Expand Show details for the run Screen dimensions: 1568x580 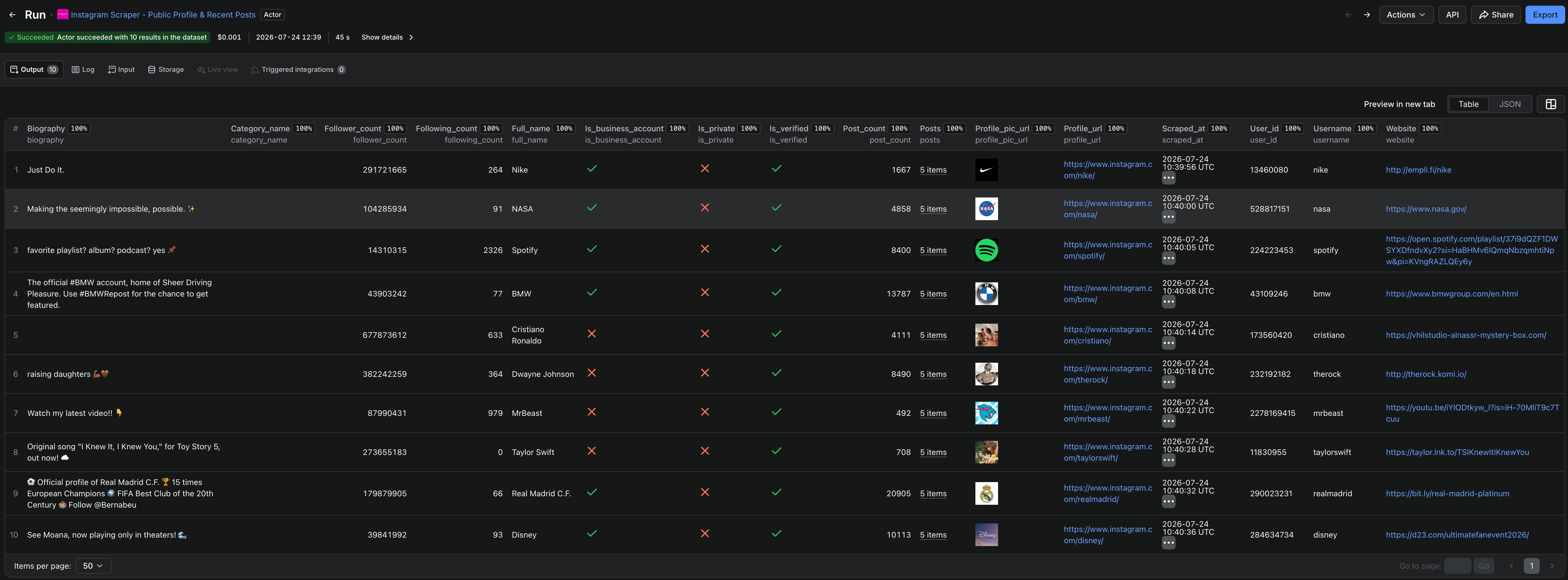(x=388, y=37)
